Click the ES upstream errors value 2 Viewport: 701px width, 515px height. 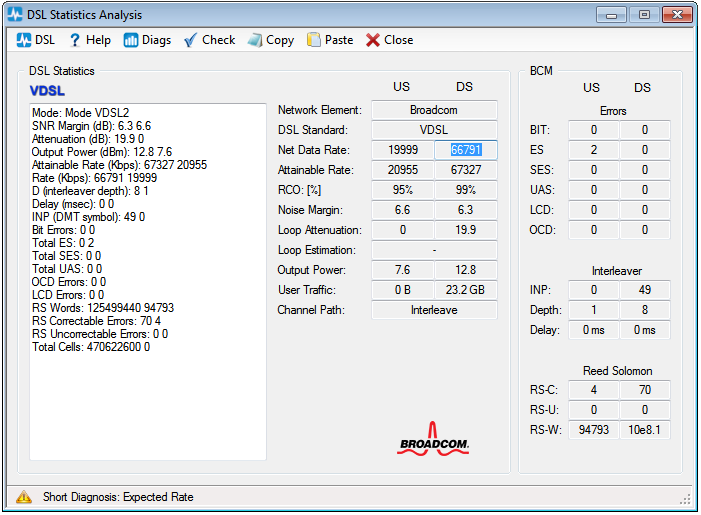594,150
